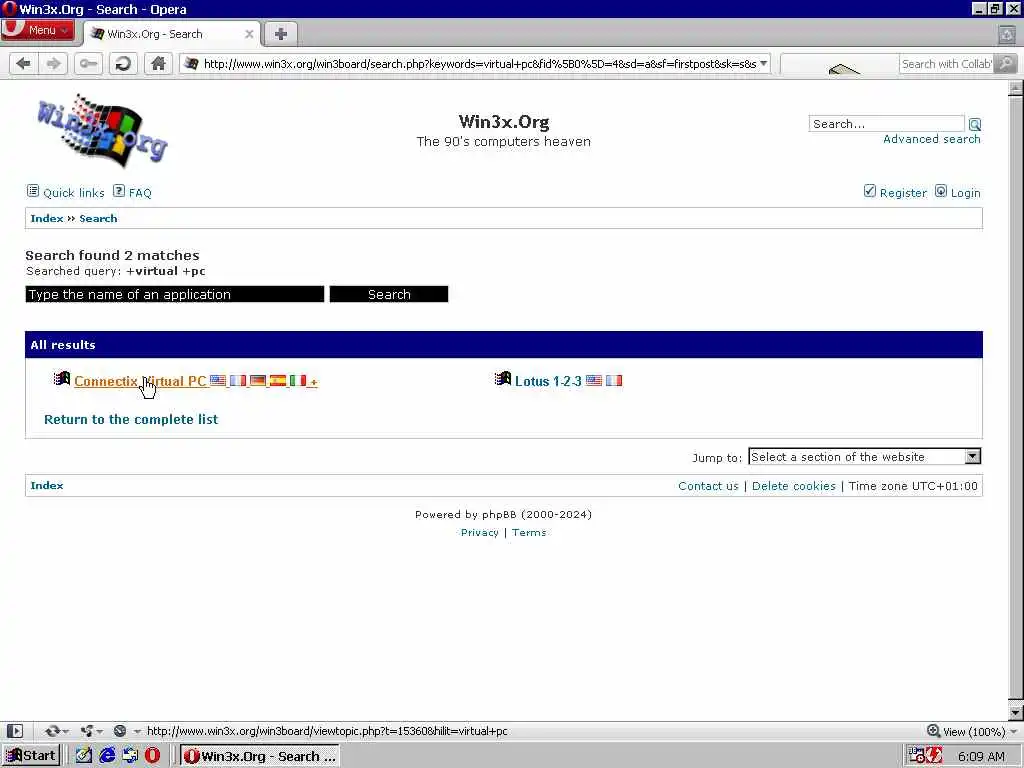
Task: Click Spanish flag beside Connectix Virtual PC
Action: click(x=278, y=380)
